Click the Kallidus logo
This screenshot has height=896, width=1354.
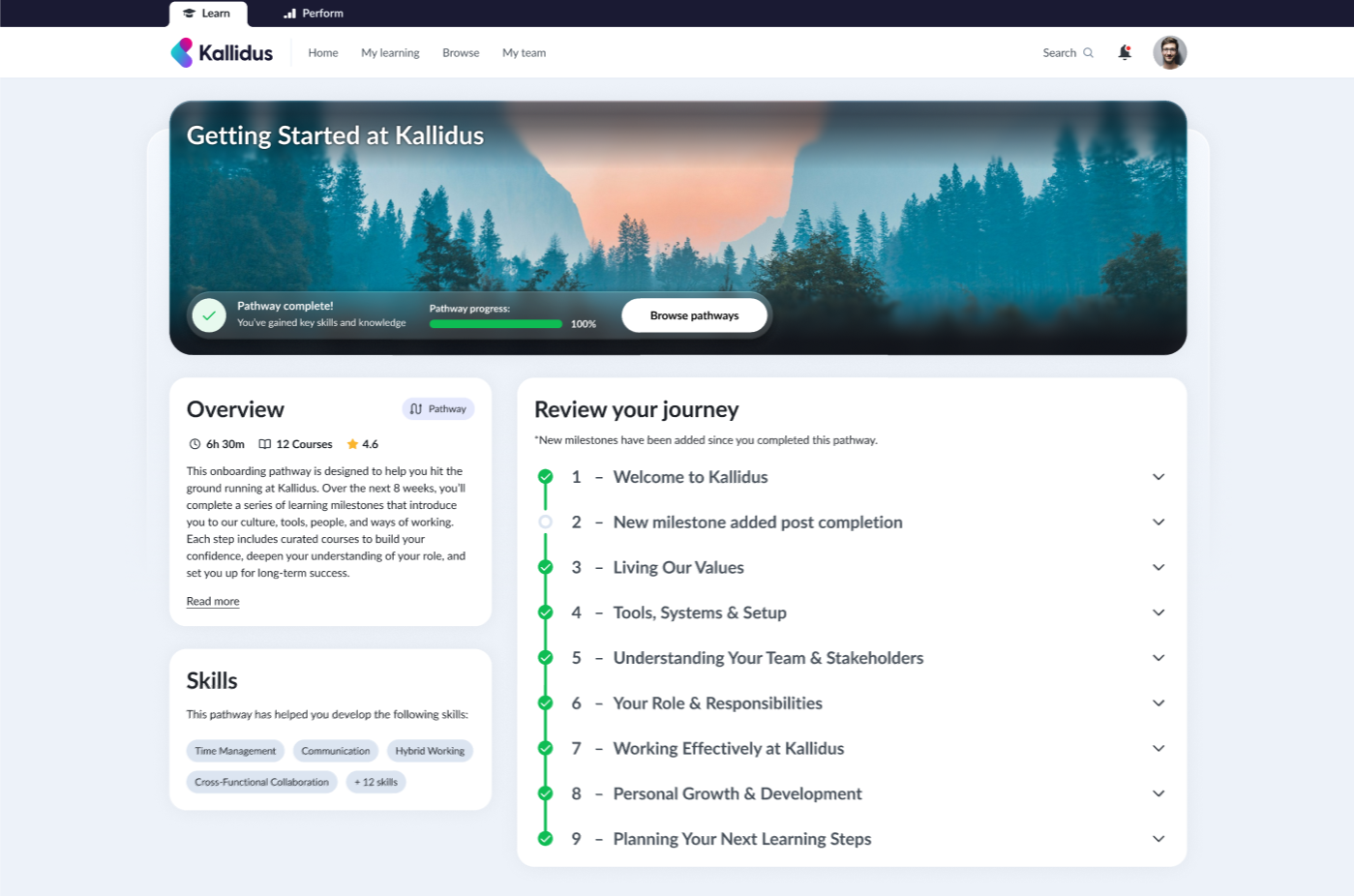tap(222, 52)
